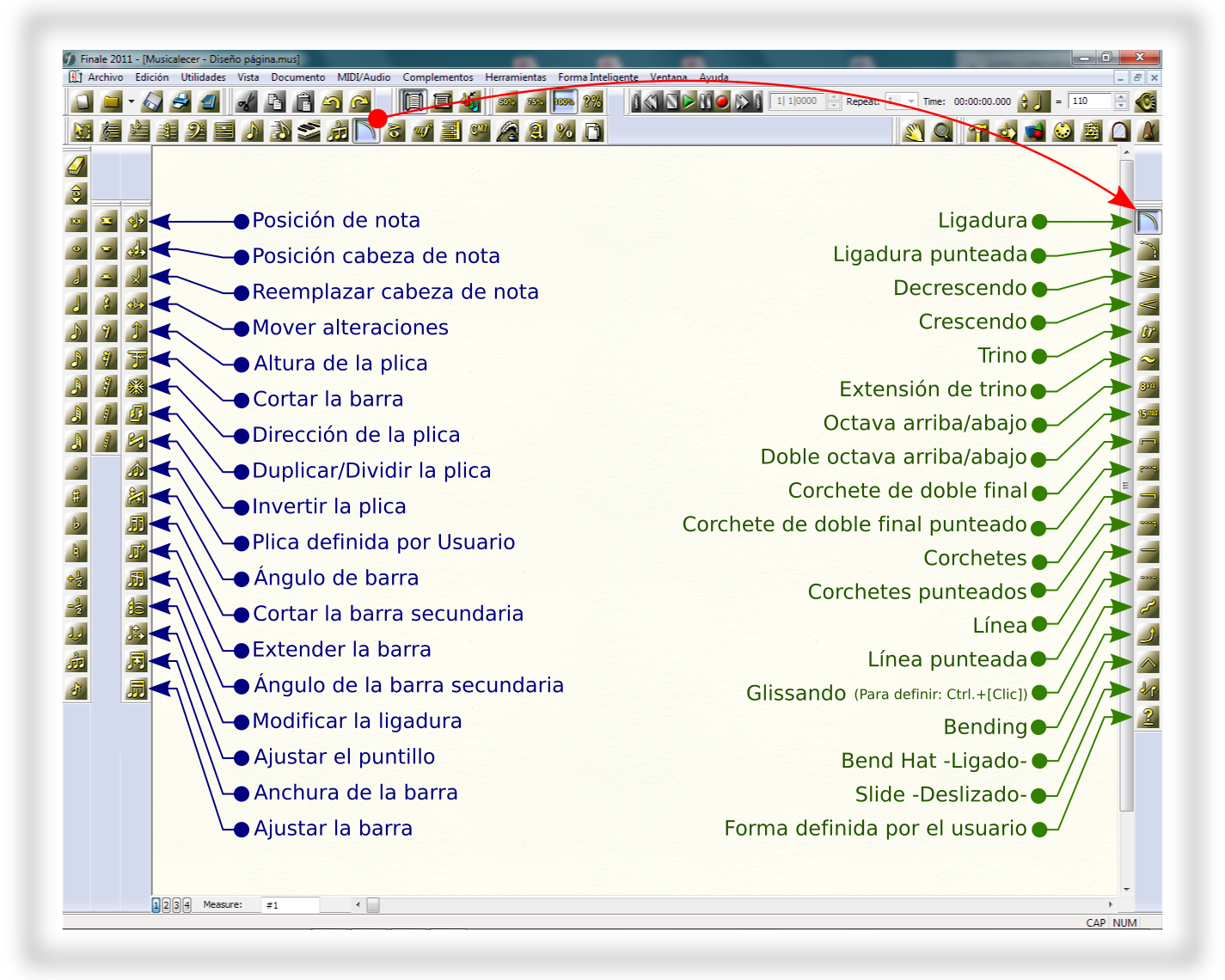Select the Hand Grabber tool
The image size is (1225, 980).
tap(914, 132)
